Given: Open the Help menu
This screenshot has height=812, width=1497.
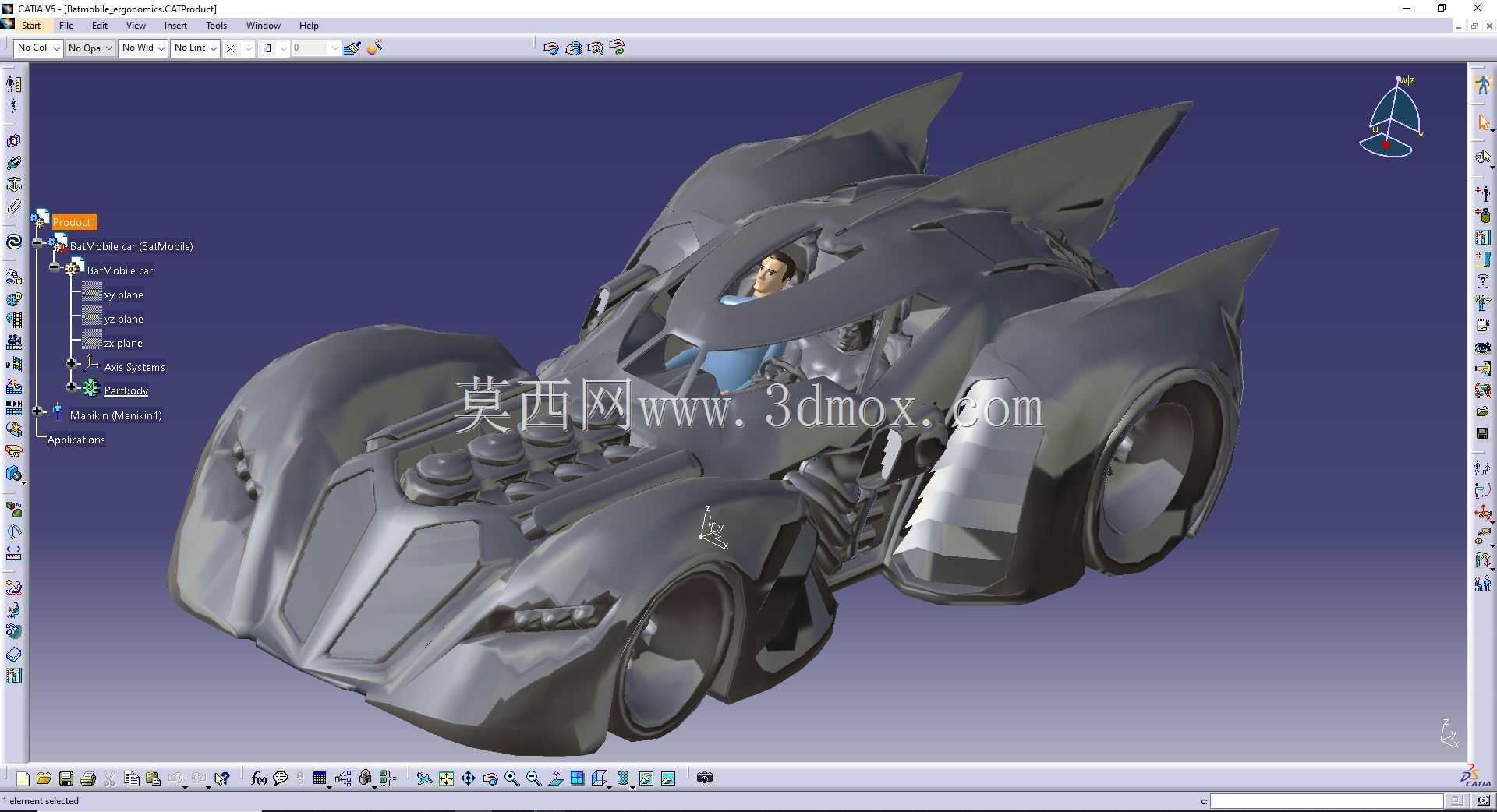Looking at the screenshot, I should (309, 26).
